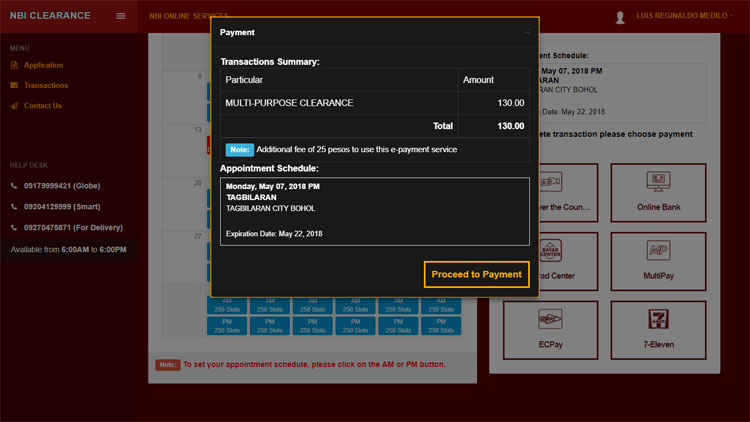
Task: Open the Contact Us menu item
Action: click(x=43, y=106)
